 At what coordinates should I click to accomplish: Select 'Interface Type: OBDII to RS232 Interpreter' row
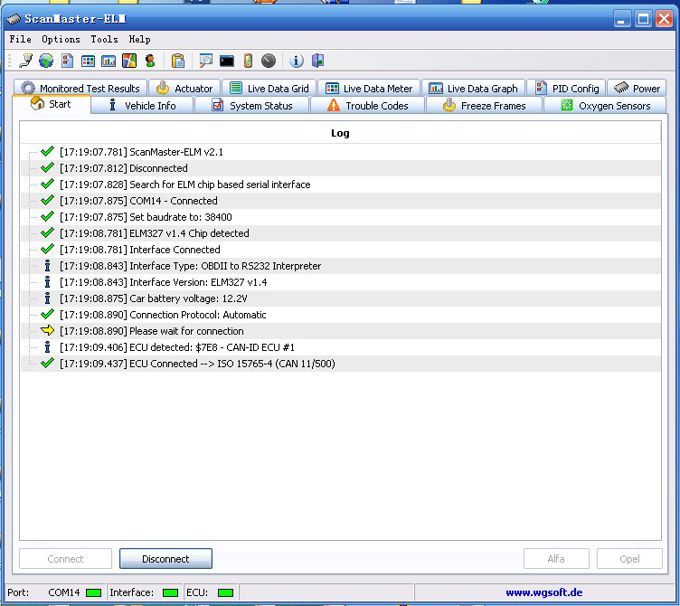pos(340,266)
